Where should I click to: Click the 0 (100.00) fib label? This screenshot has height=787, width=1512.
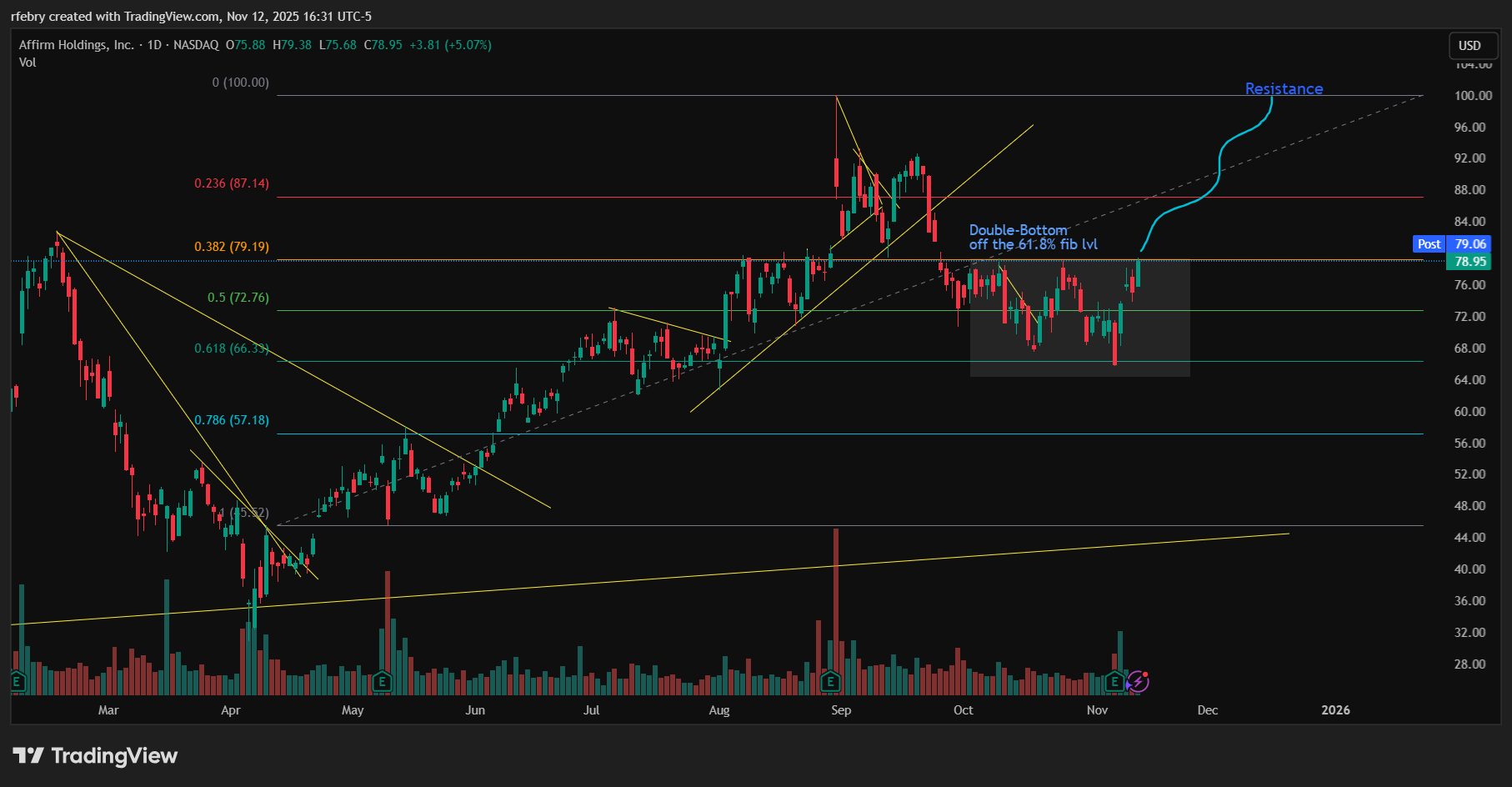pyautogui.click(x=241, y=83)
